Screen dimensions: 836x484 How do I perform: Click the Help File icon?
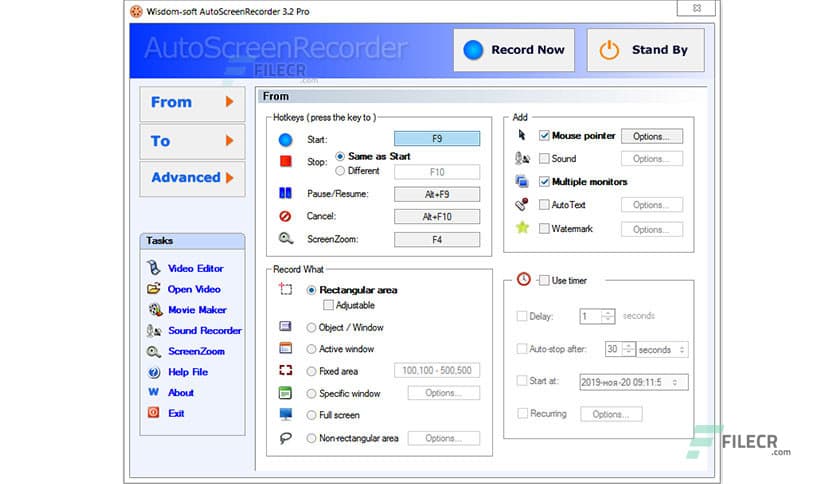[x=154, y=372]
